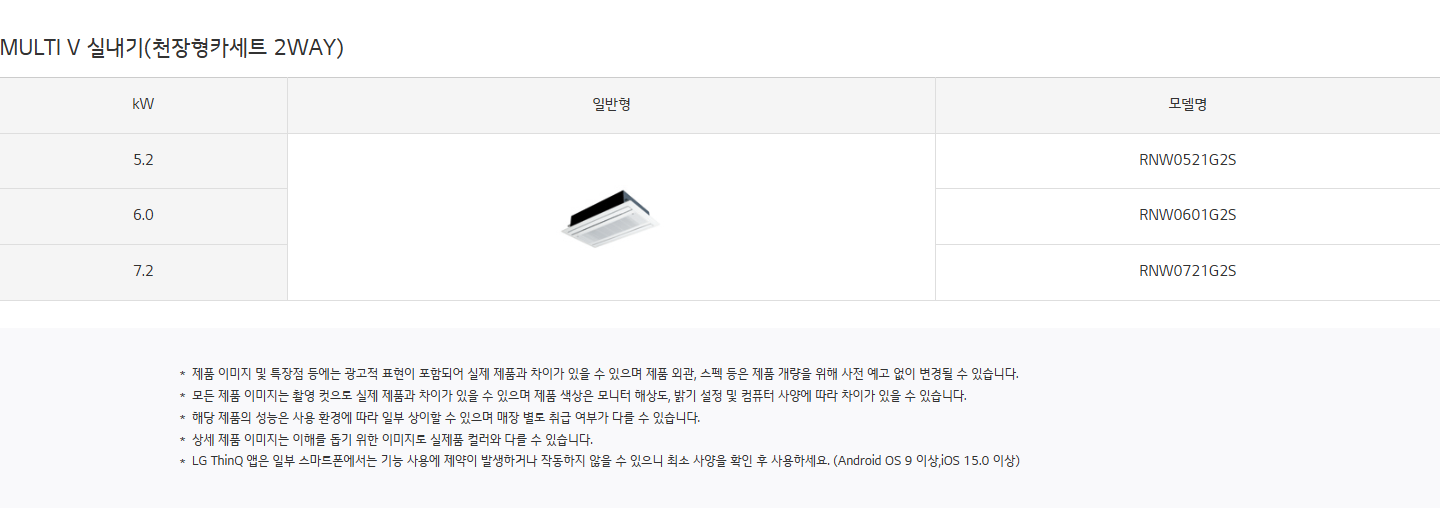Click the 천장형카세트 2WAY text in heading

coord(243,47)
